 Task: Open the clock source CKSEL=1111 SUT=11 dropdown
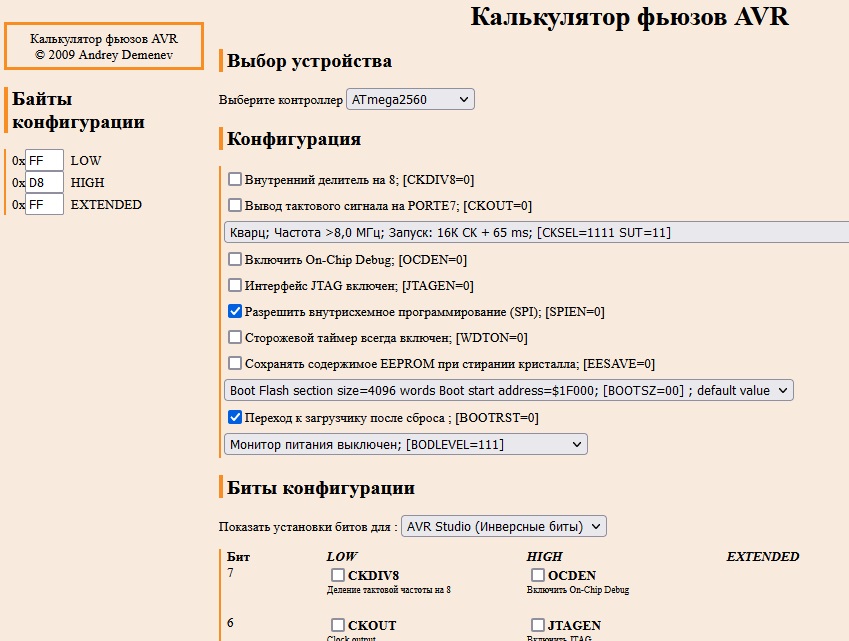coord(536,232)
